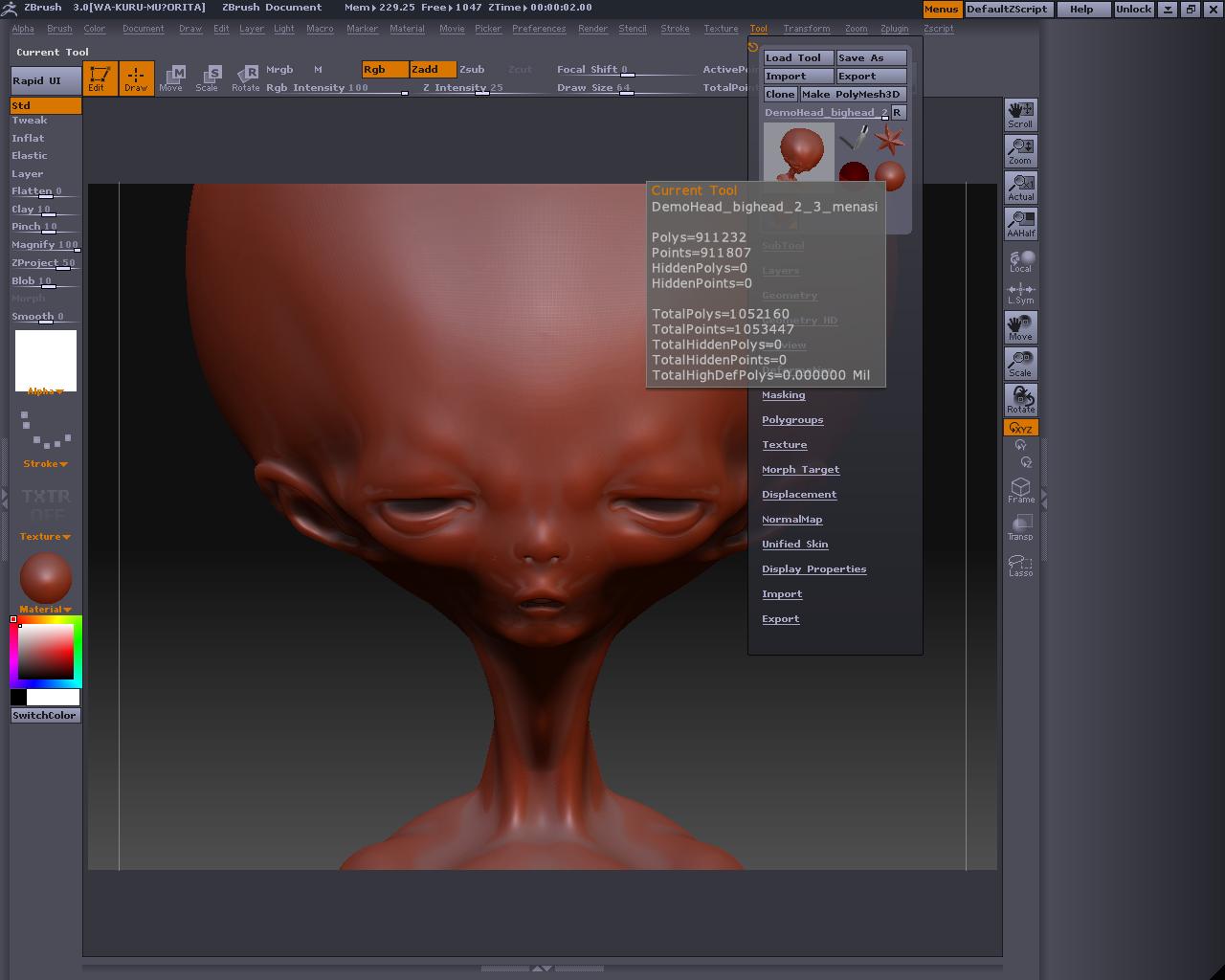This screenshot has width=1225, height=980.
Task: Expand the Polygroups subpalette
Action: (x=792, y=420)
